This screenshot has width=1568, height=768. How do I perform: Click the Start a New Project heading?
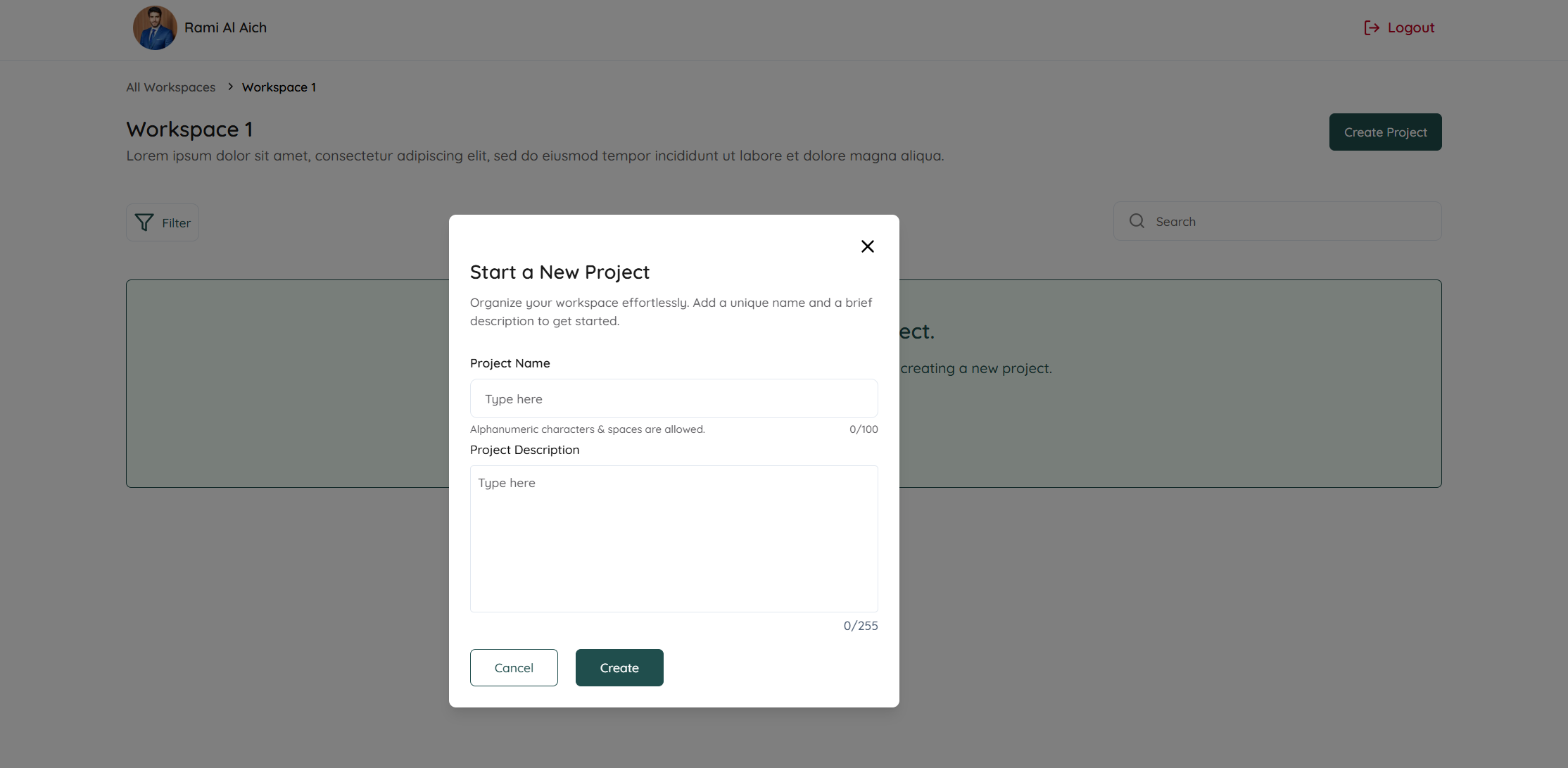pyautogui.click(x=559, y=272)
